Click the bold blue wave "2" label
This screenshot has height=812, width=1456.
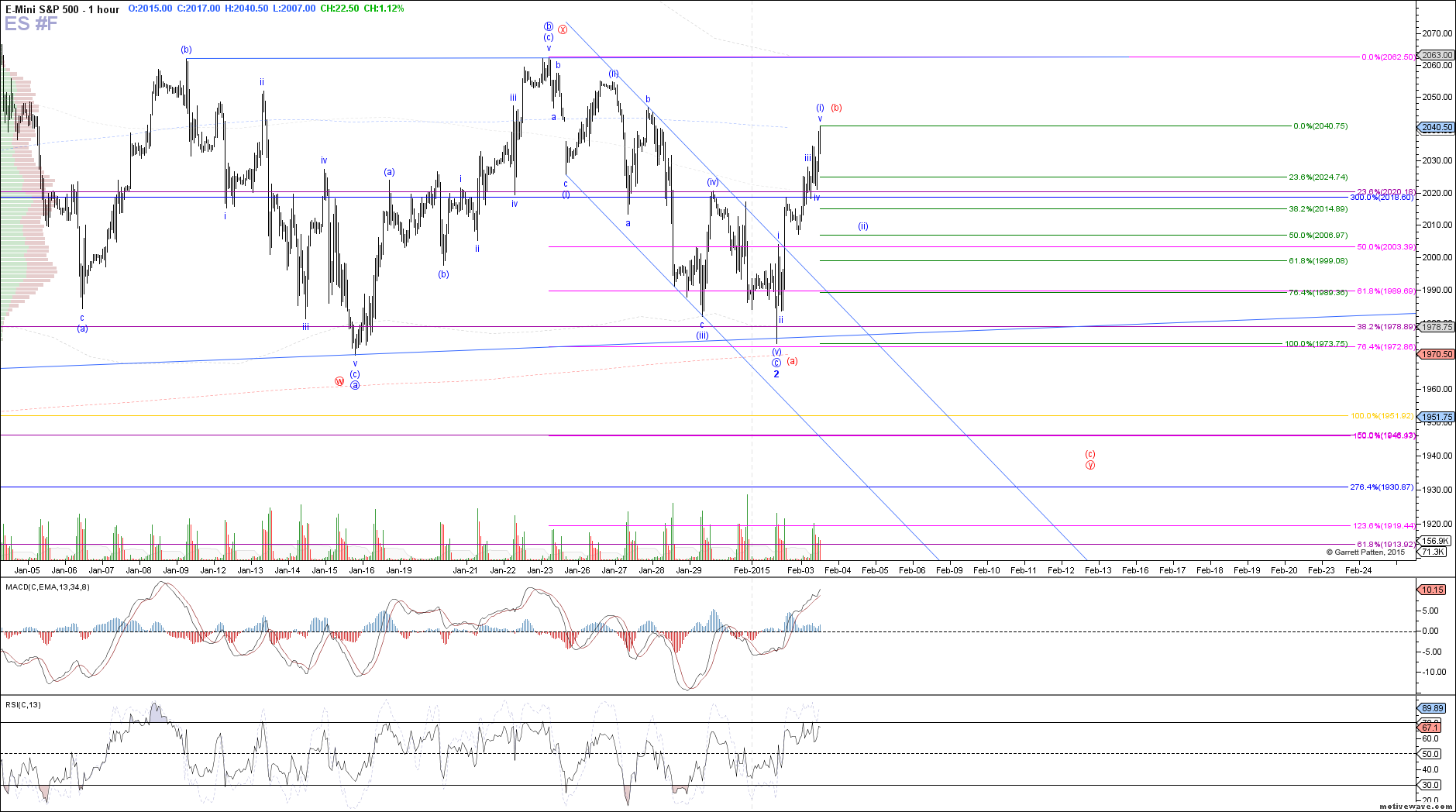point(776,374)
